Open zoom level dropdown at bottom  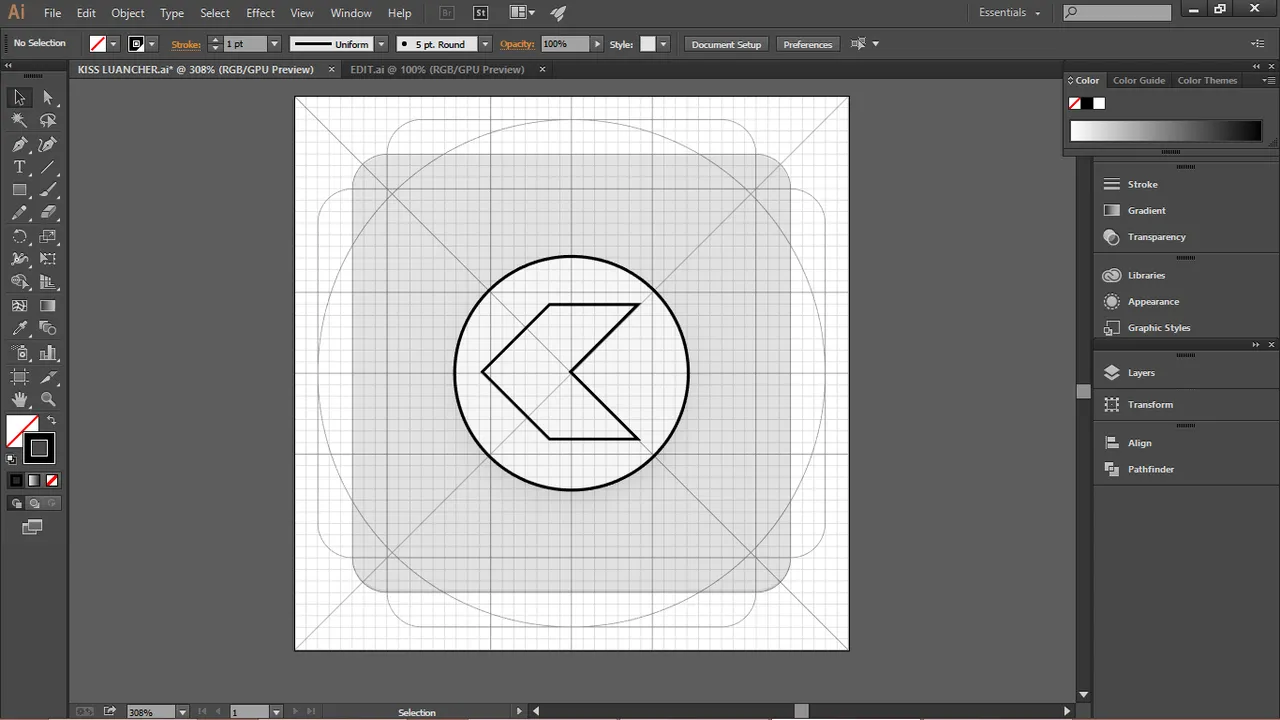[182, 712]
